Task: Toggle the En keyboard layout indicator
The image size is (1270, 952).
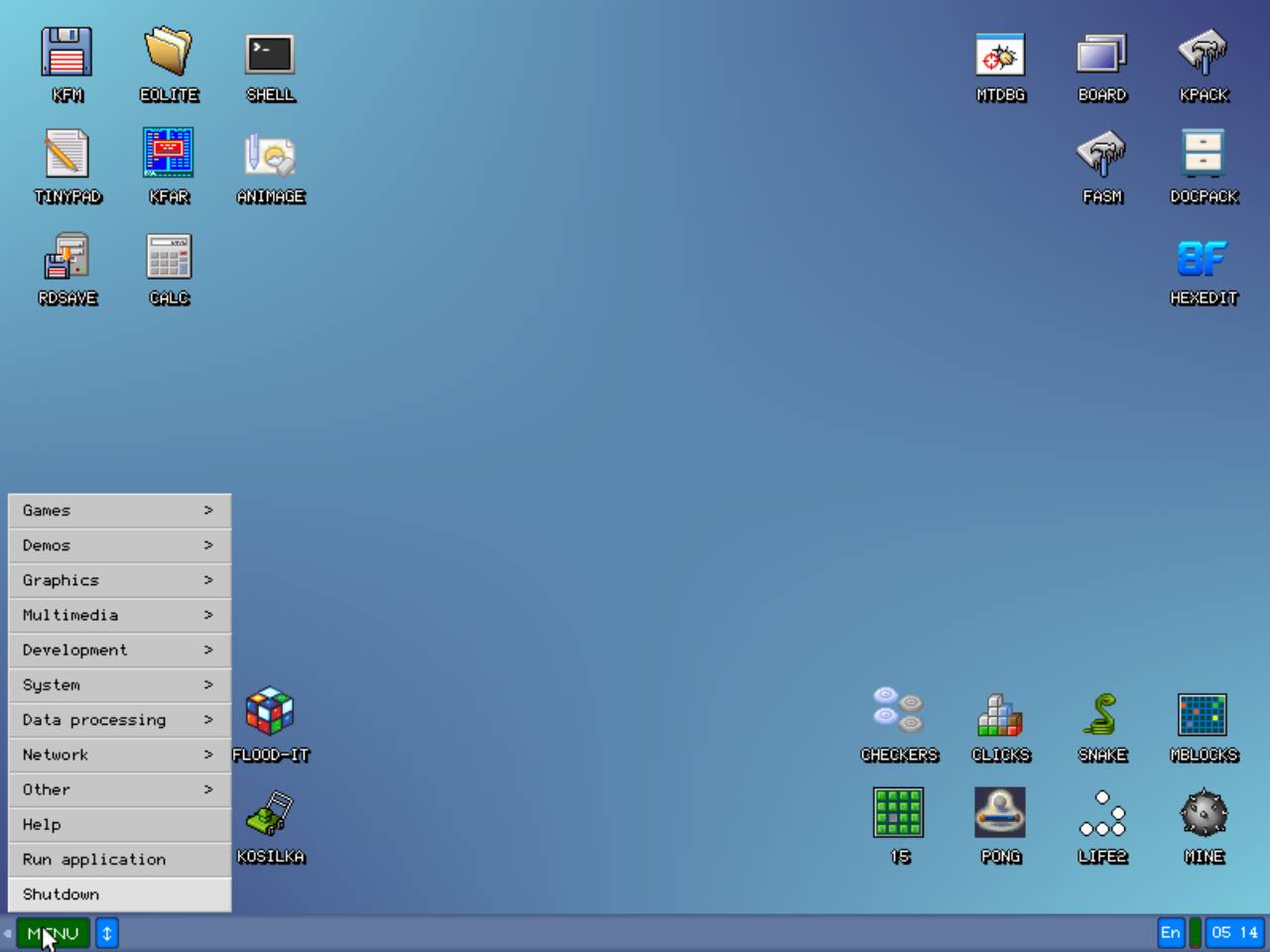Action: tap(1171, 932)
